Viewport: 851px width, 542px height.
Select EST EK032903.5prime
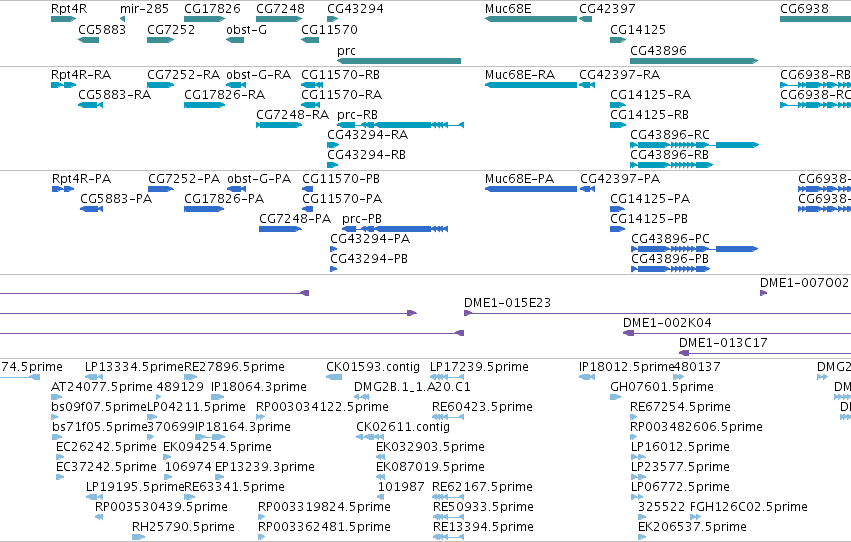coord(430,447)
